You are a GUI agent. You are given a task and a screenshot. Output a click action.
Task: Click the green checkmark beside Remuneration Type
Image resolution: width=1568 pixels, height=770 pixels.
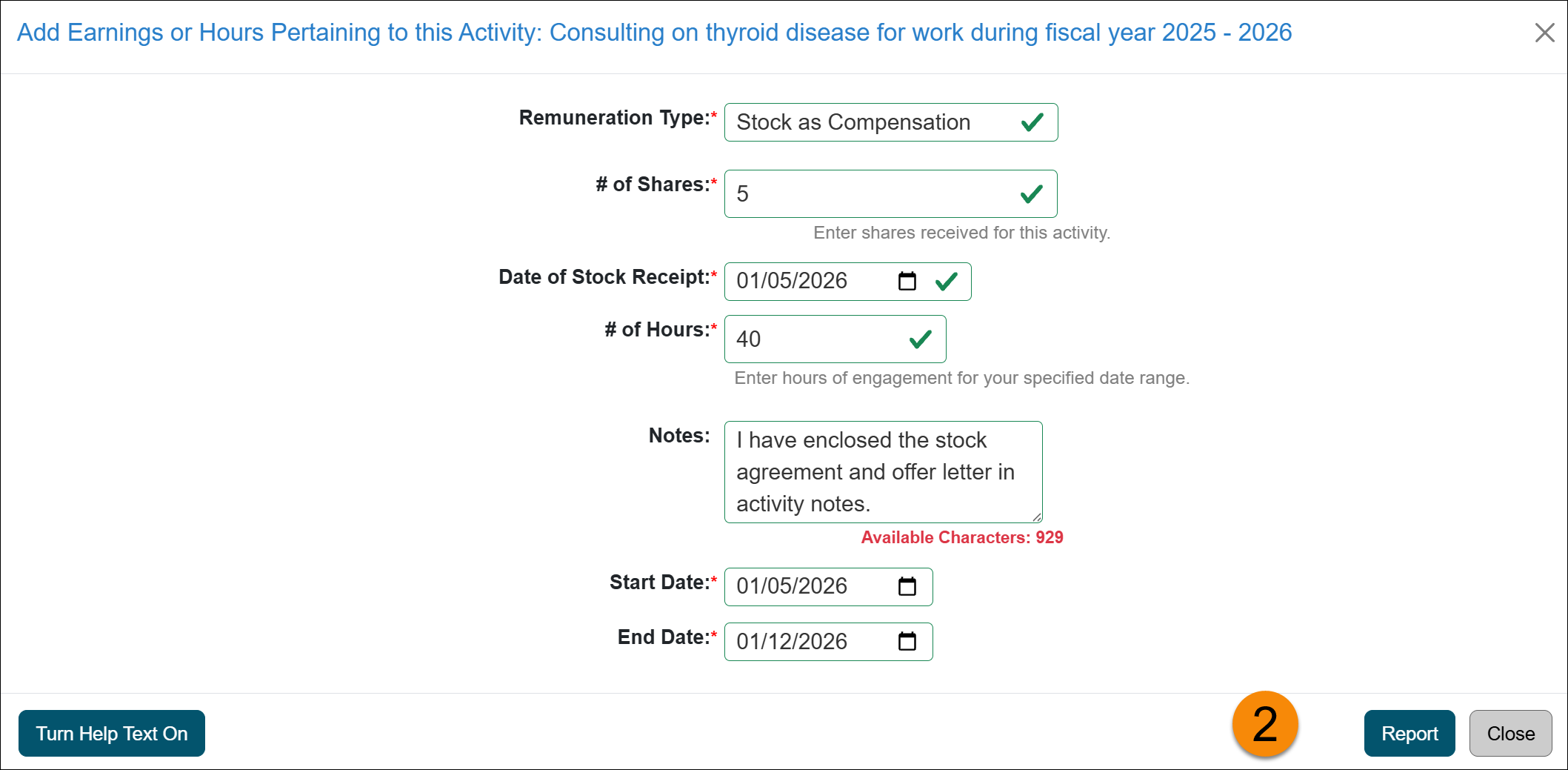(x=1032, y=122)
